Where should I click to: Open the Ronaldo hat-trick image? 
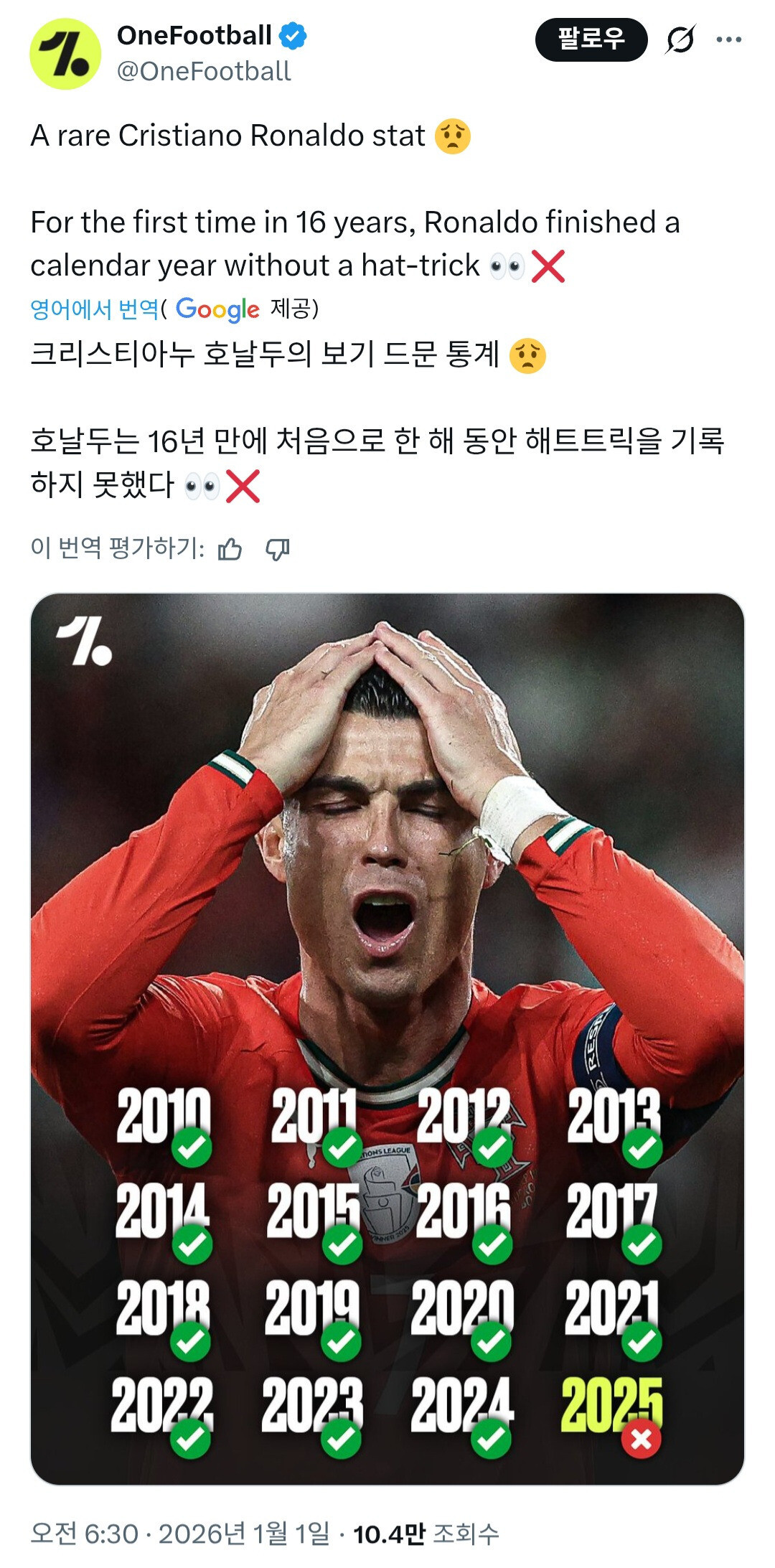[x=387, y=1039]
